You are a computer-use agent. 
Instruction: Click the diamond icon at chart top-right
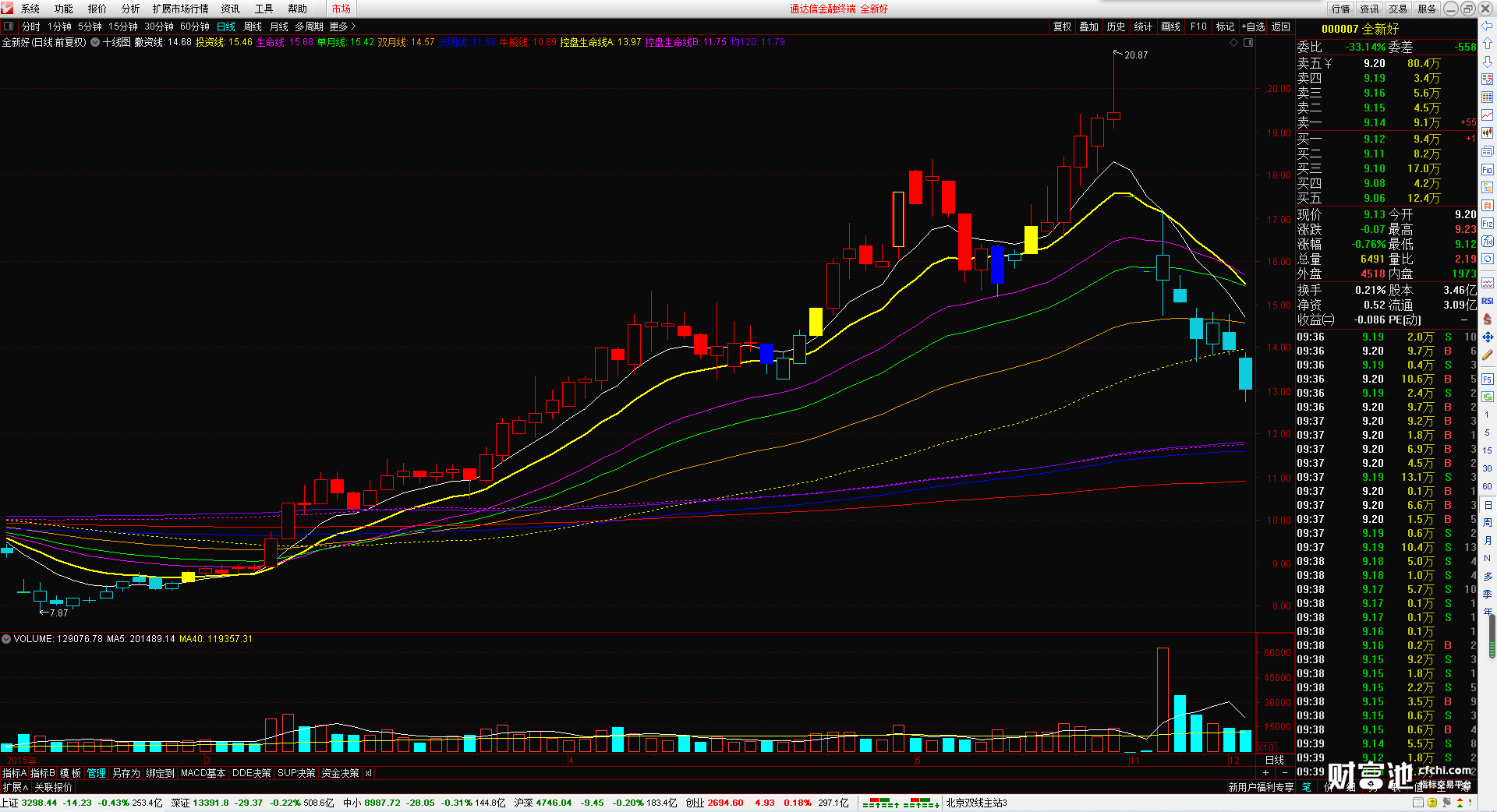click(x=1234, y=43)
